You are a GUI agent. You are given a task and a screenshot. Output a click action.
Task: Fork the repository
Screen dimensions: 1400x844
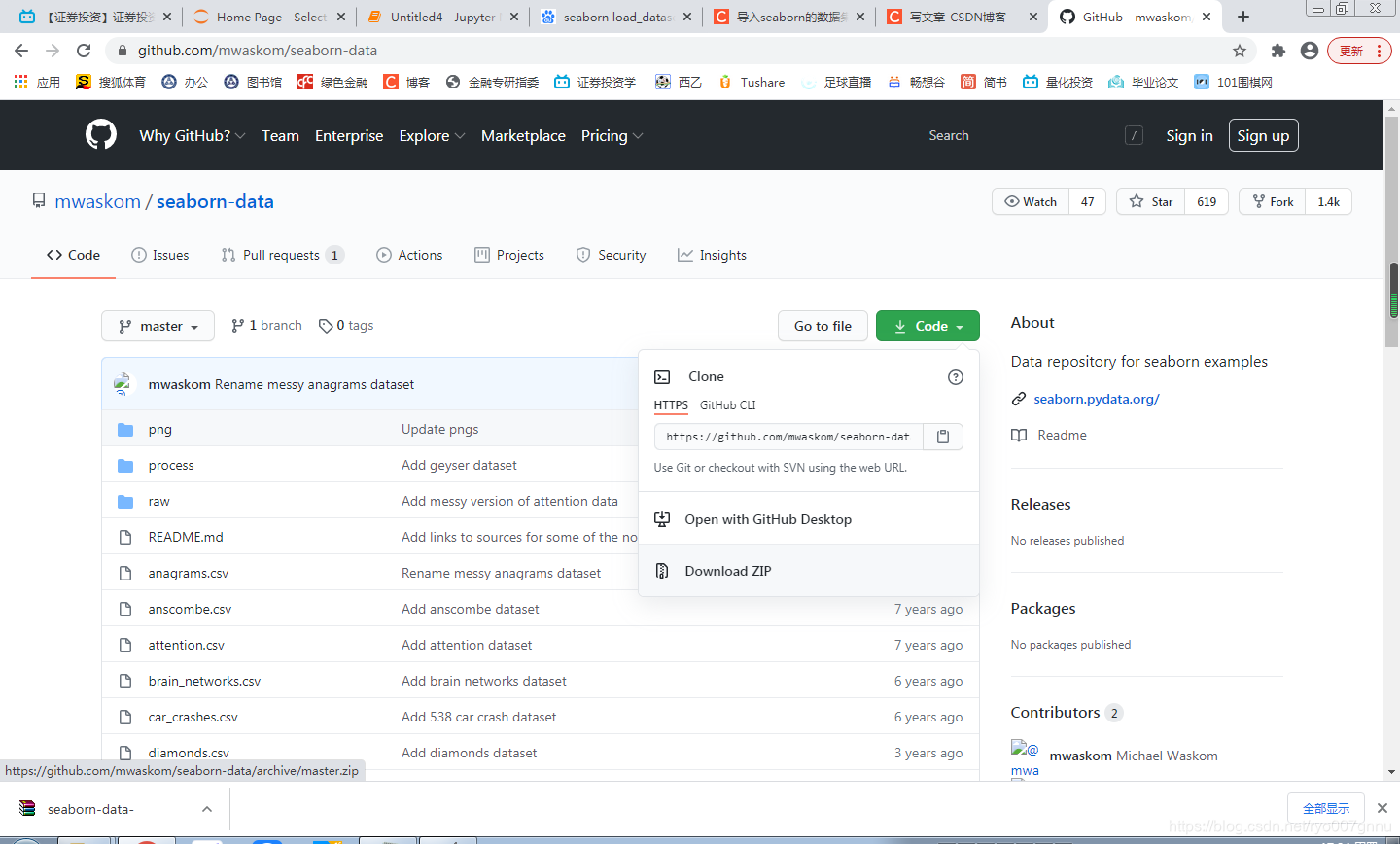tap(1273, 201)
